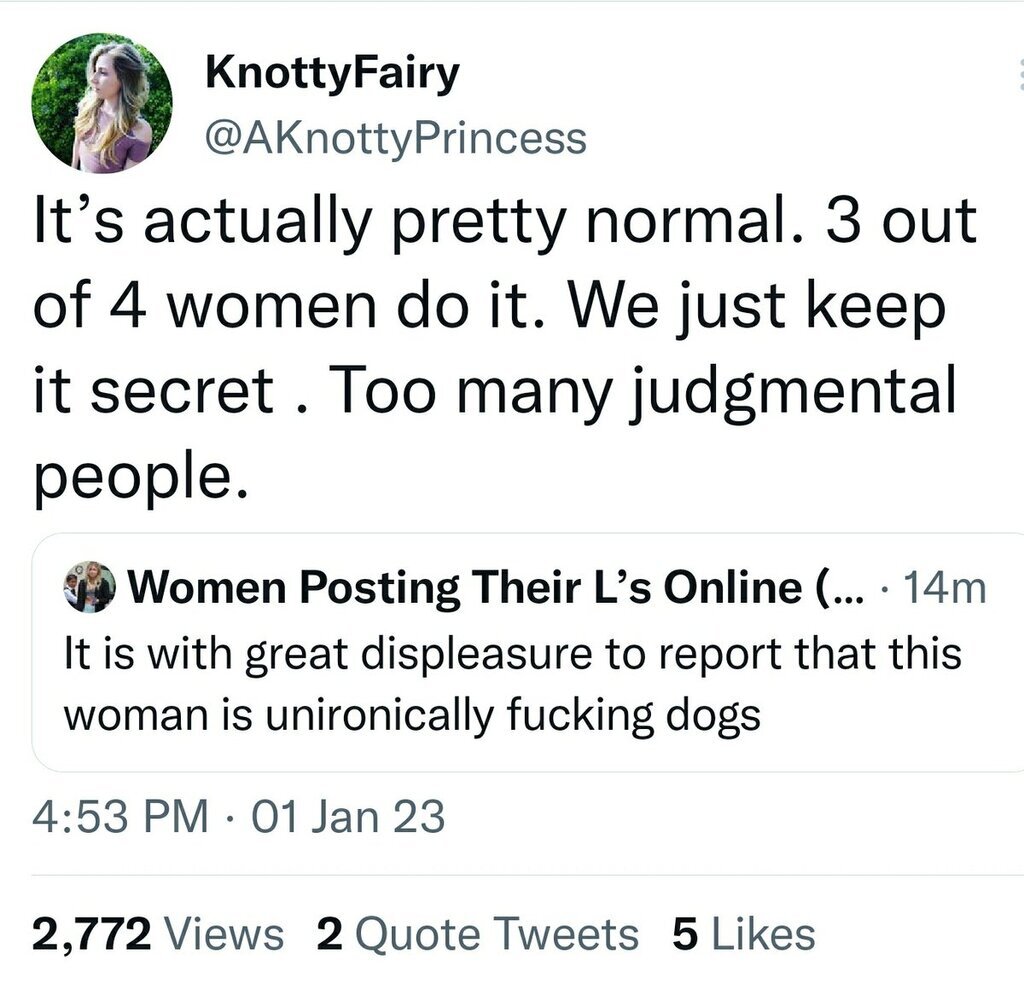
Task: View the 5 Likes list
Action: click(744, 934)
